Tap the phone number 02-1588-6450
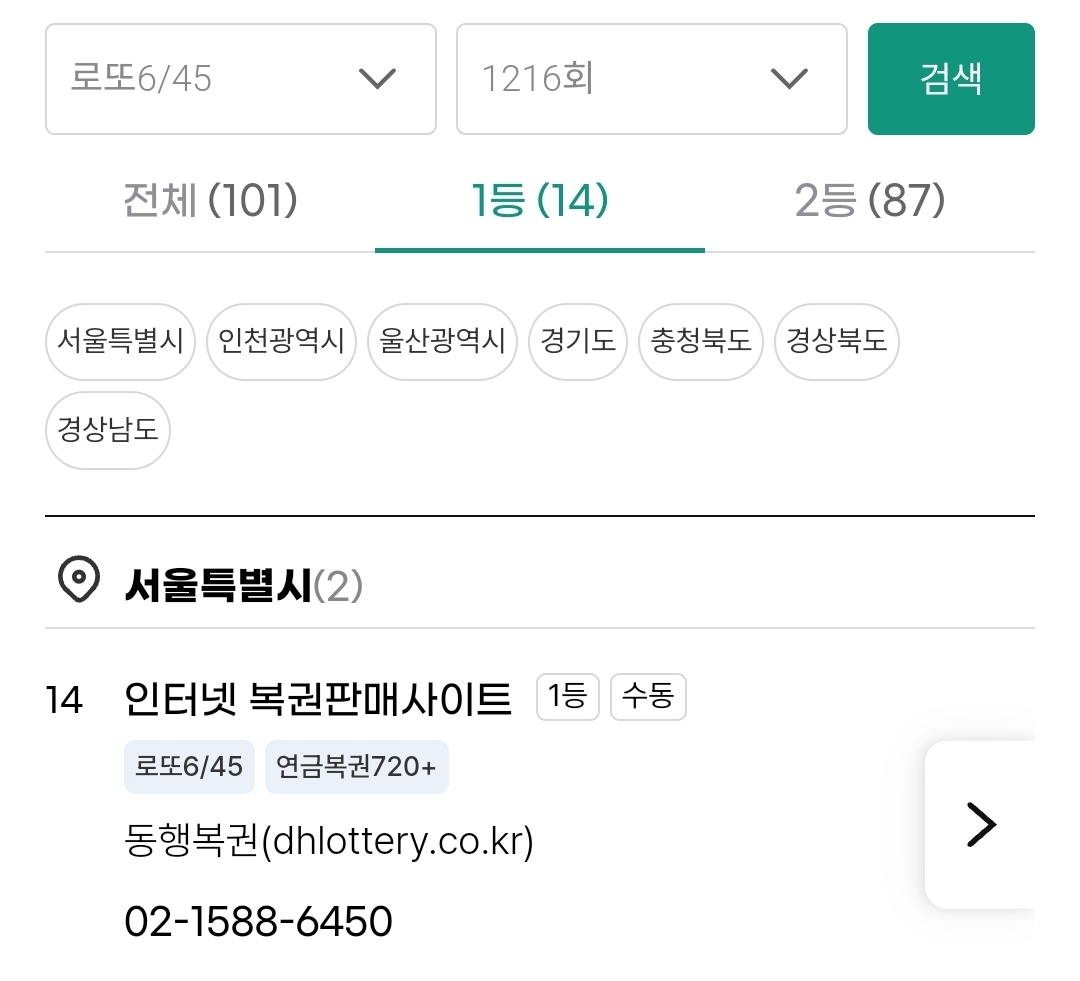This screenshot has width=1080, height=981. (258, 921)
